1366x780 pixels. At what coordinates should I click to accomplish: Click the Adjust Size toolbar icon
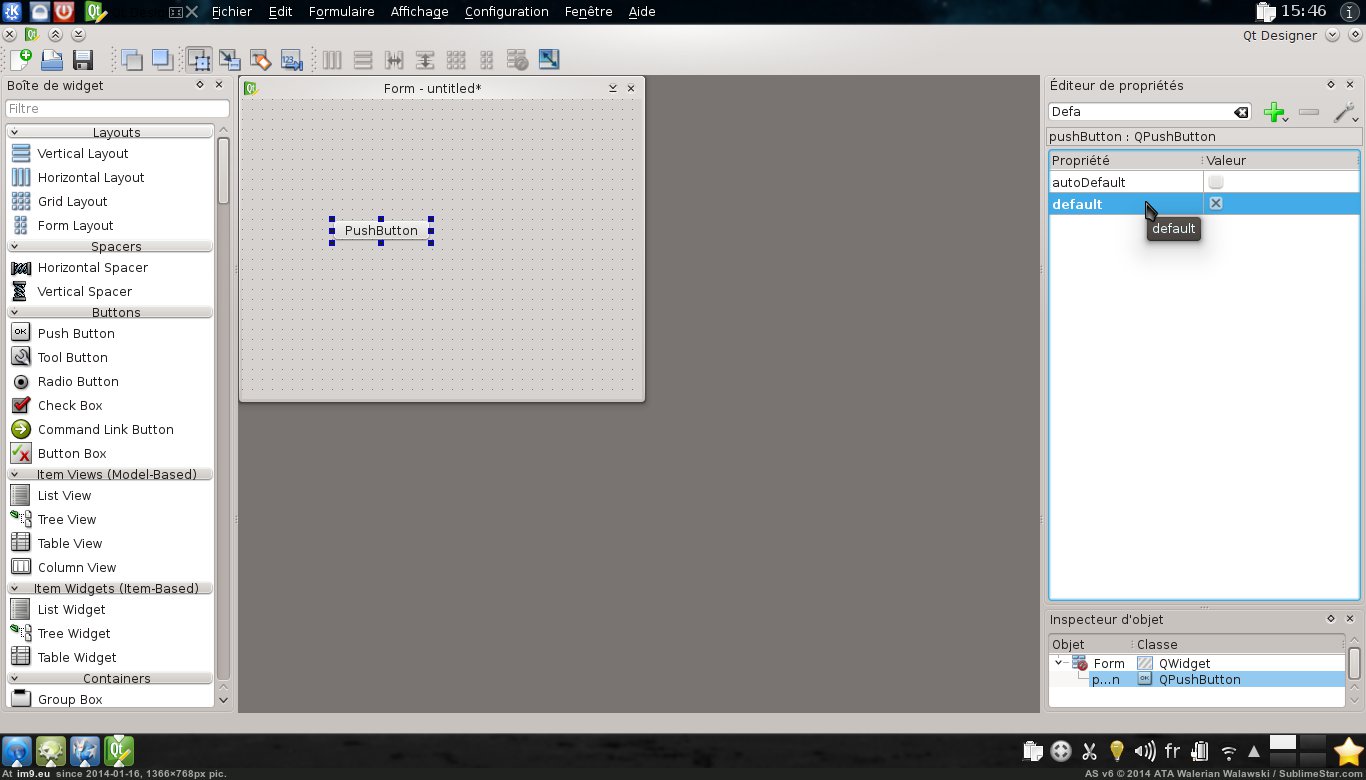pyautogui.click(x=548, y=60)
